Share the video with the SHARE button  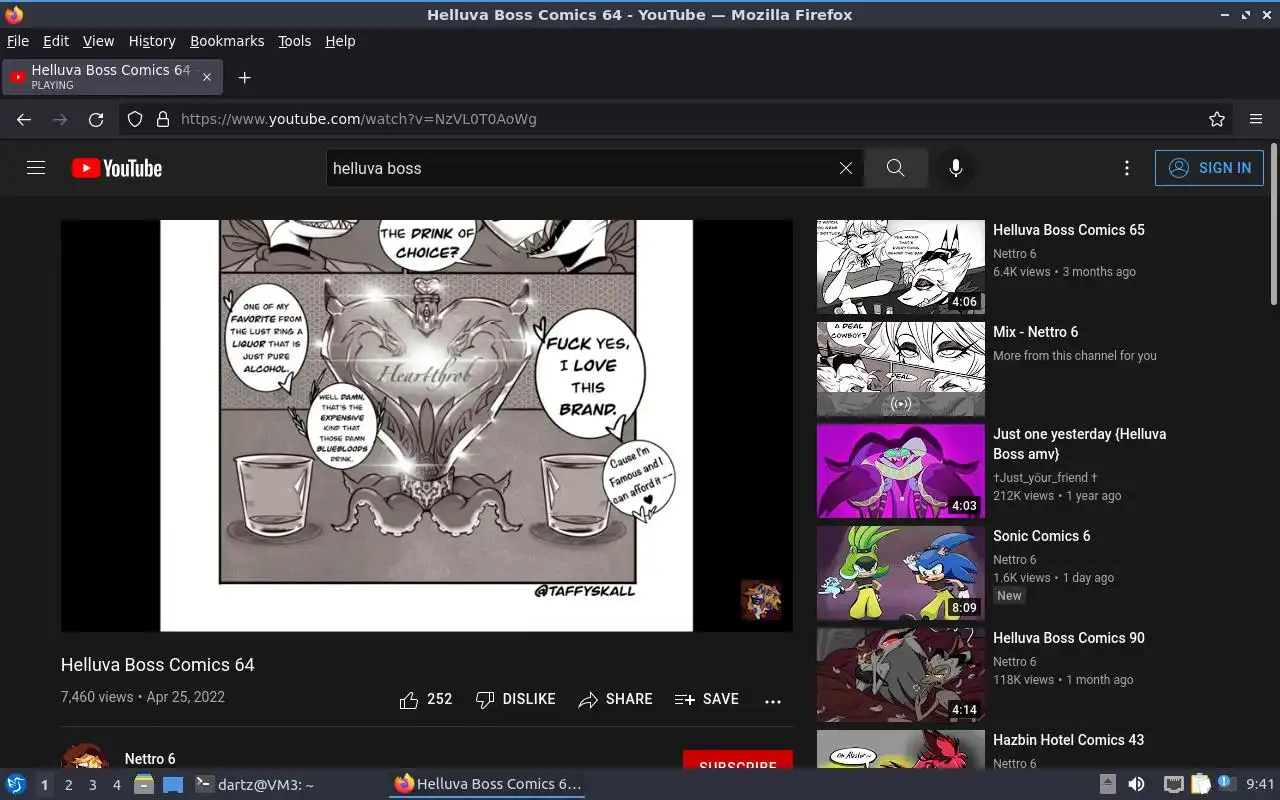[615, 700]
